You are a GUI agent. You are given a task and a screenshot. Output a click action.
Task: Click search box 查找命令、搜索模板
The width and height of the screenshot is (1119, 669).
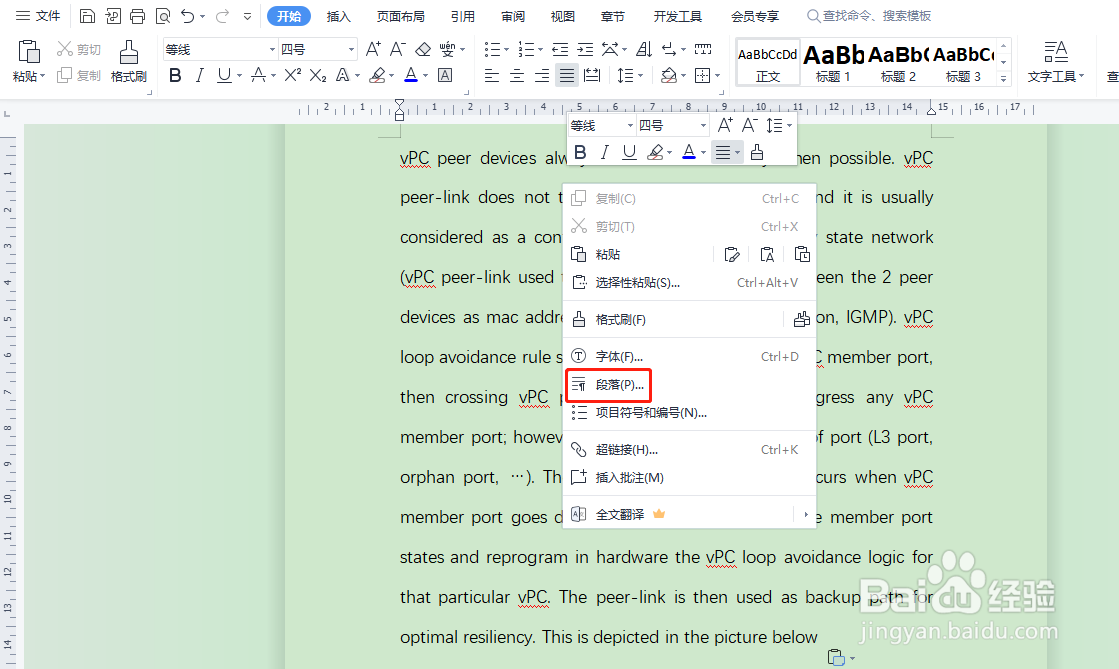tap(869, 16)
